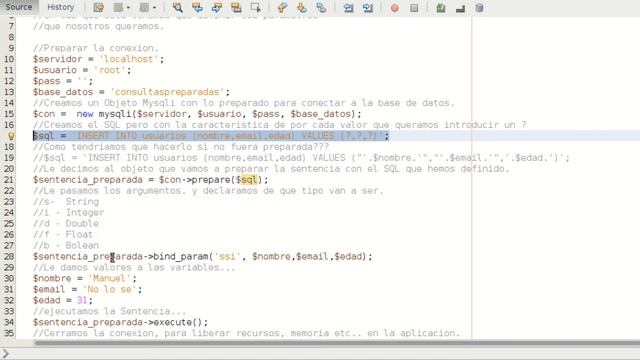The width and height of the screenshot is (640, 360).
Task: Click the grey cylinder toolbar icon
Action: [480, 7]
